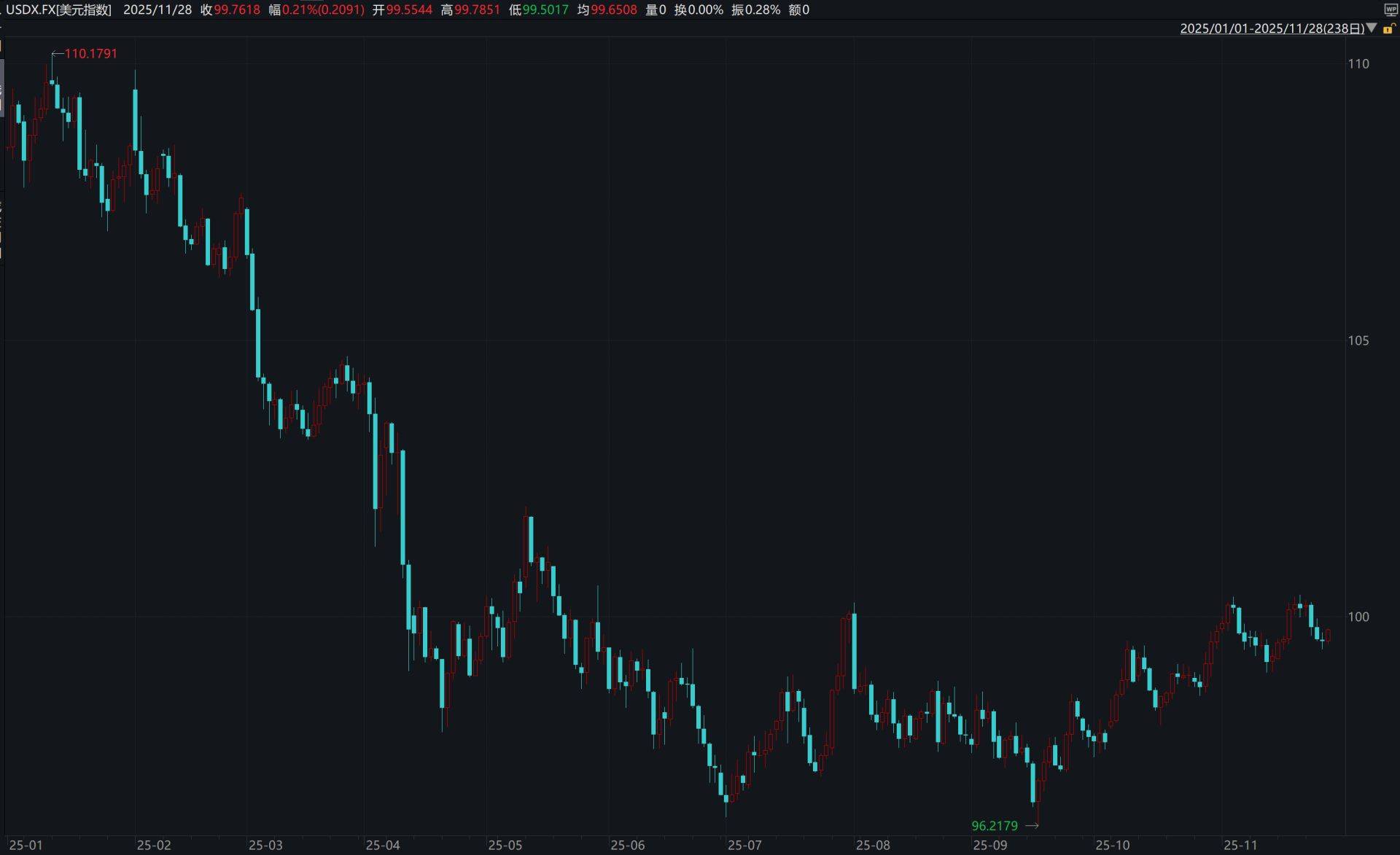Click the 25-05 time axis label
This screenshot has height=855, width=1400.
[x=505, y=846]
